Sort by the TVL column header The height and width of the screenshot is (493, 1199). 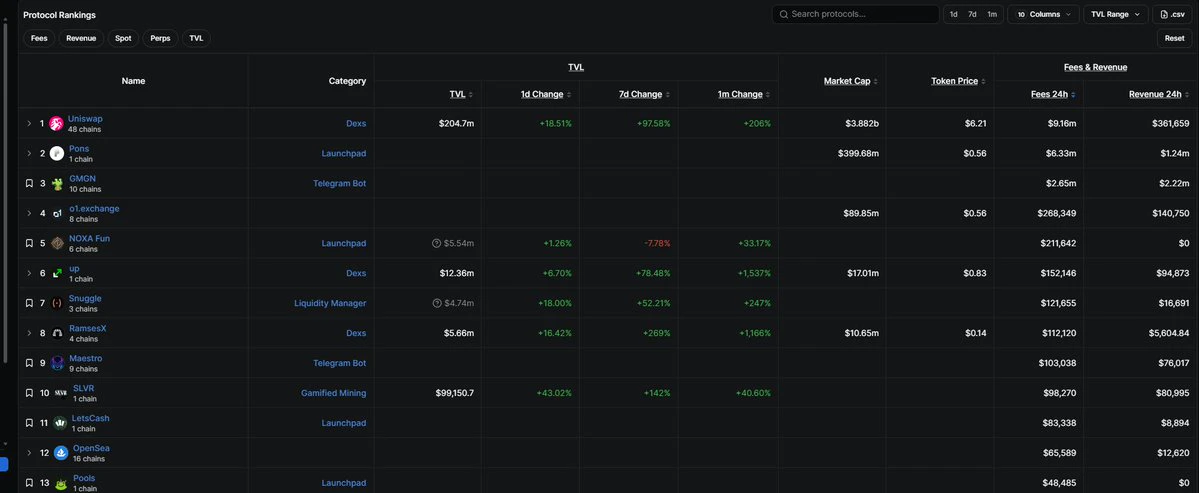coord(461,94)
